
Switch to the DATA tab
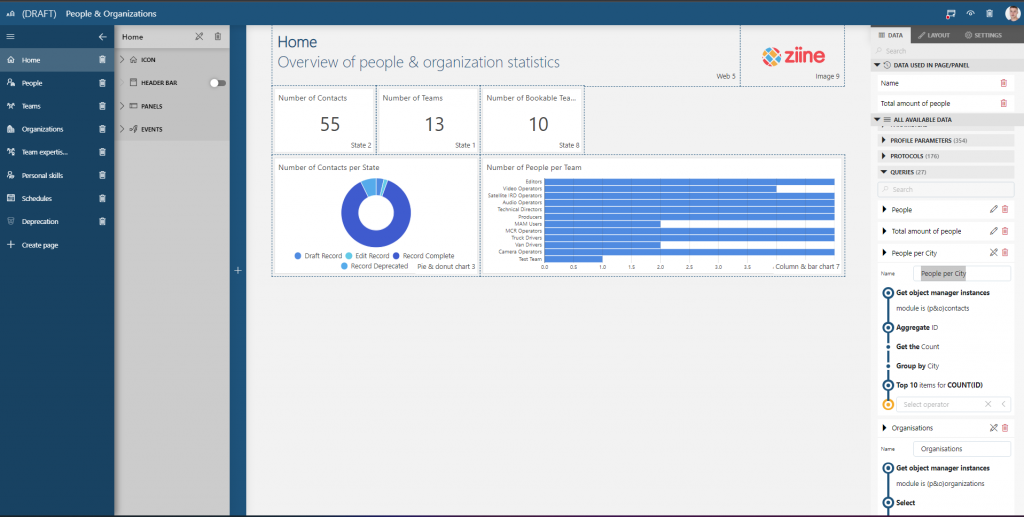890,35
